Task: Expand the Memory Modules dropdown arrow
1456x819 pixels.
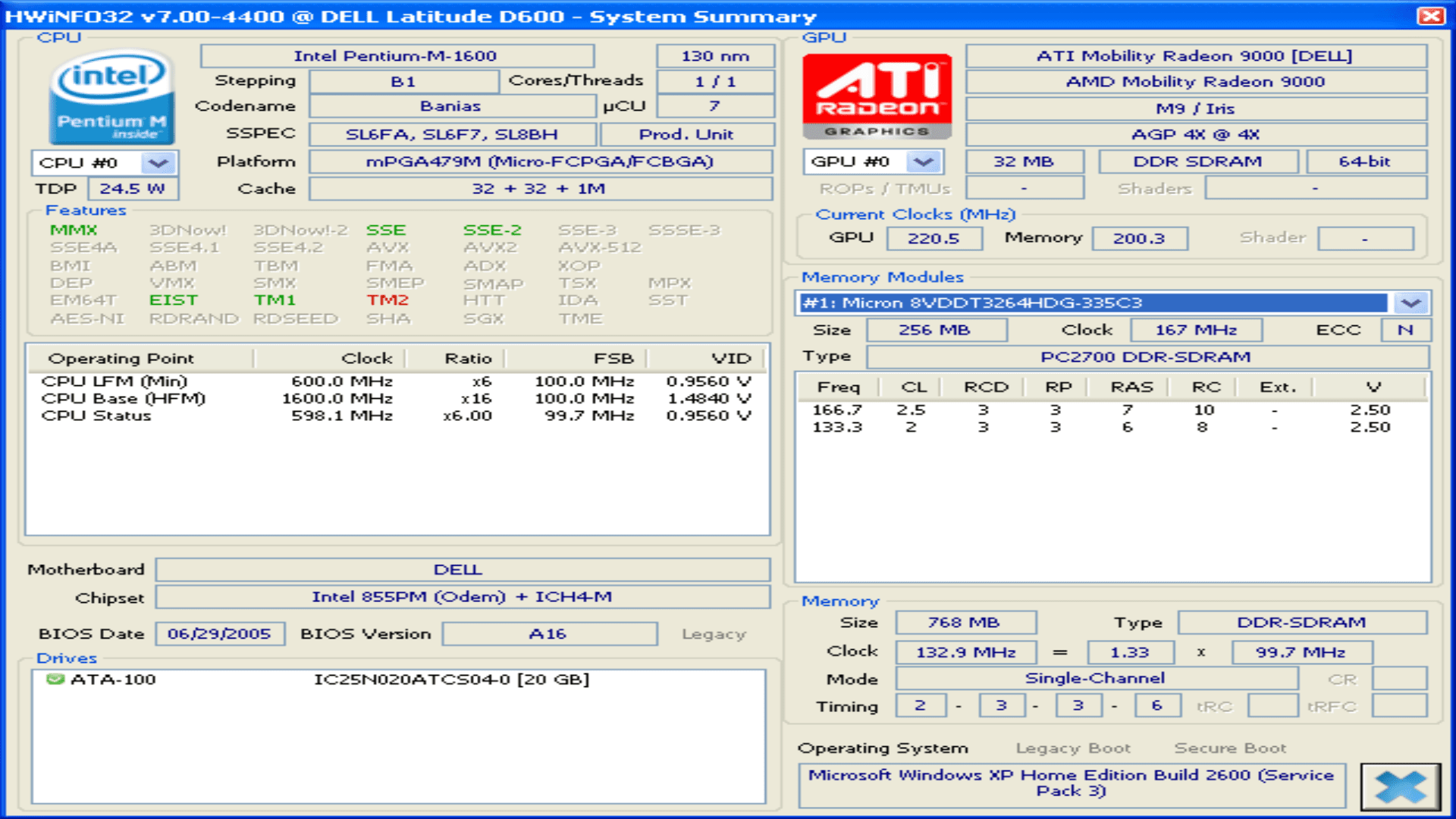Action: [1410, 303]
